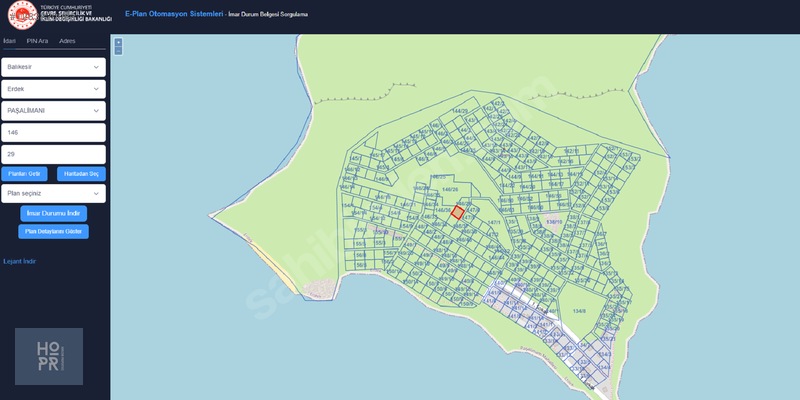The height and width of the screenshot is (400, 800).
Task: Click the İmar Durumu İndir button
Action: point(54,213)
